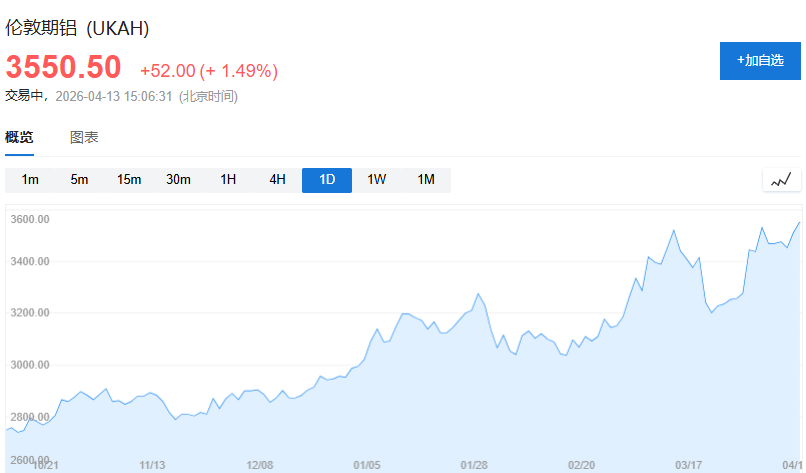The width and height of the screenshot is (806, 473).
Task: Click the 01/05 date on the x-axis
Action: click(x=367, y=465)
